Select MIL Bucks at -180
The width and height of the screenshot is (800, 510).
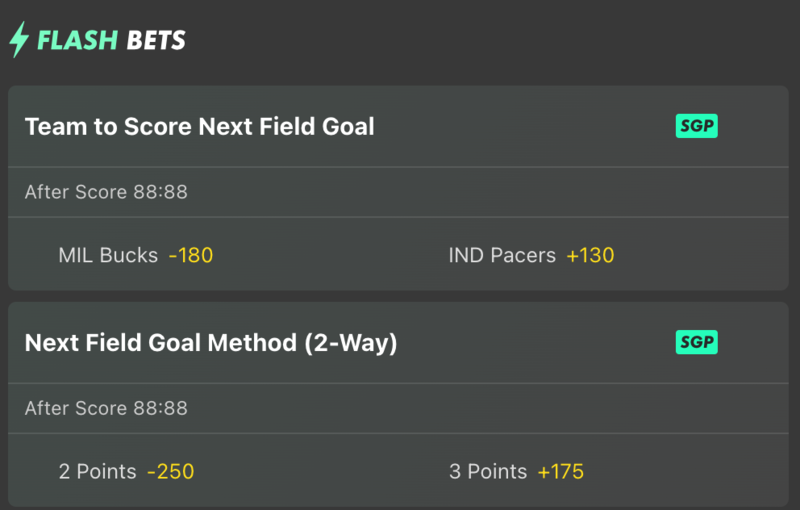(x=136, y=255)
